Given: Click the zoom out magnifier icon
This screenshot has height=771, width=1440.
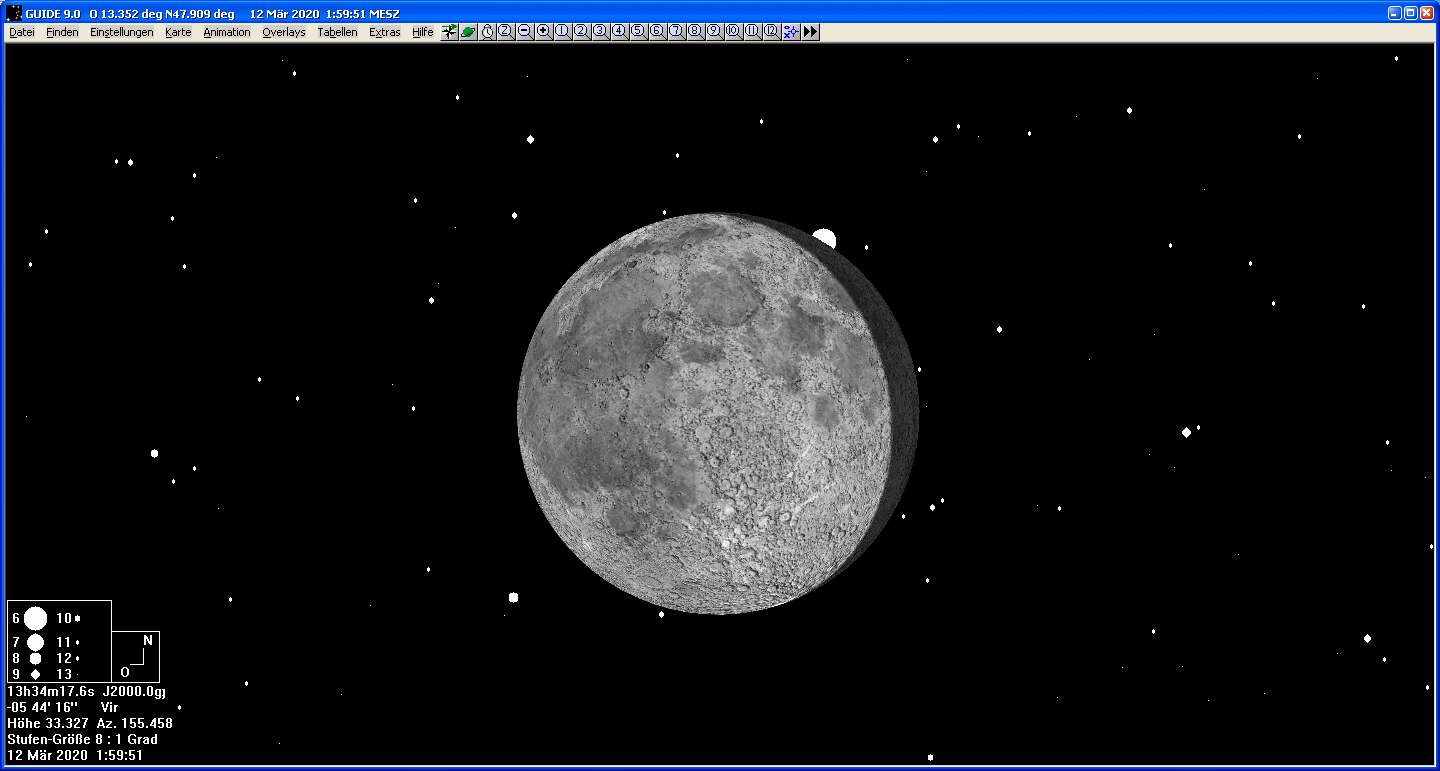Looking at the screenshot, I should tap(525, 32).
